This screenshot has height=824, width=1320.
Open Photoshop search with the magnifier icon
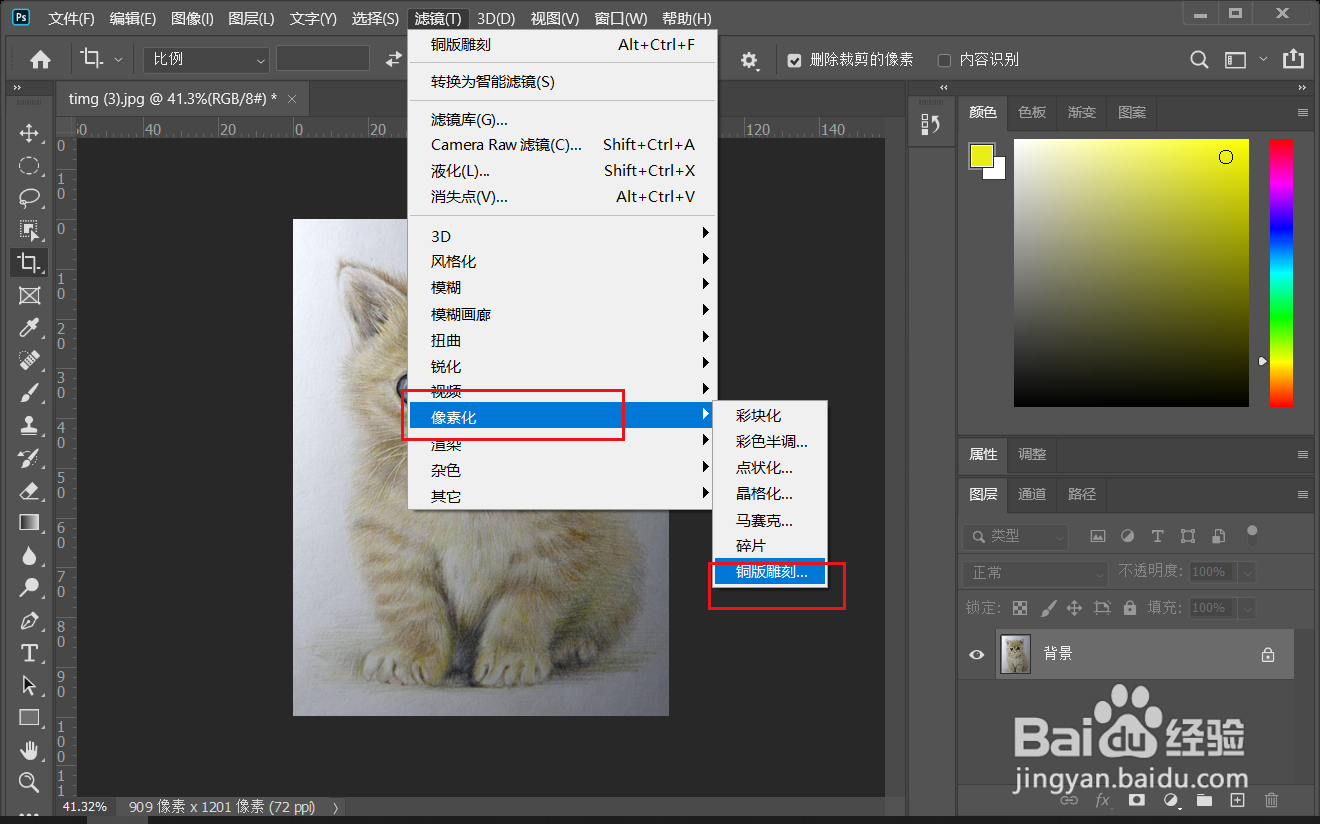[1199, 59]
